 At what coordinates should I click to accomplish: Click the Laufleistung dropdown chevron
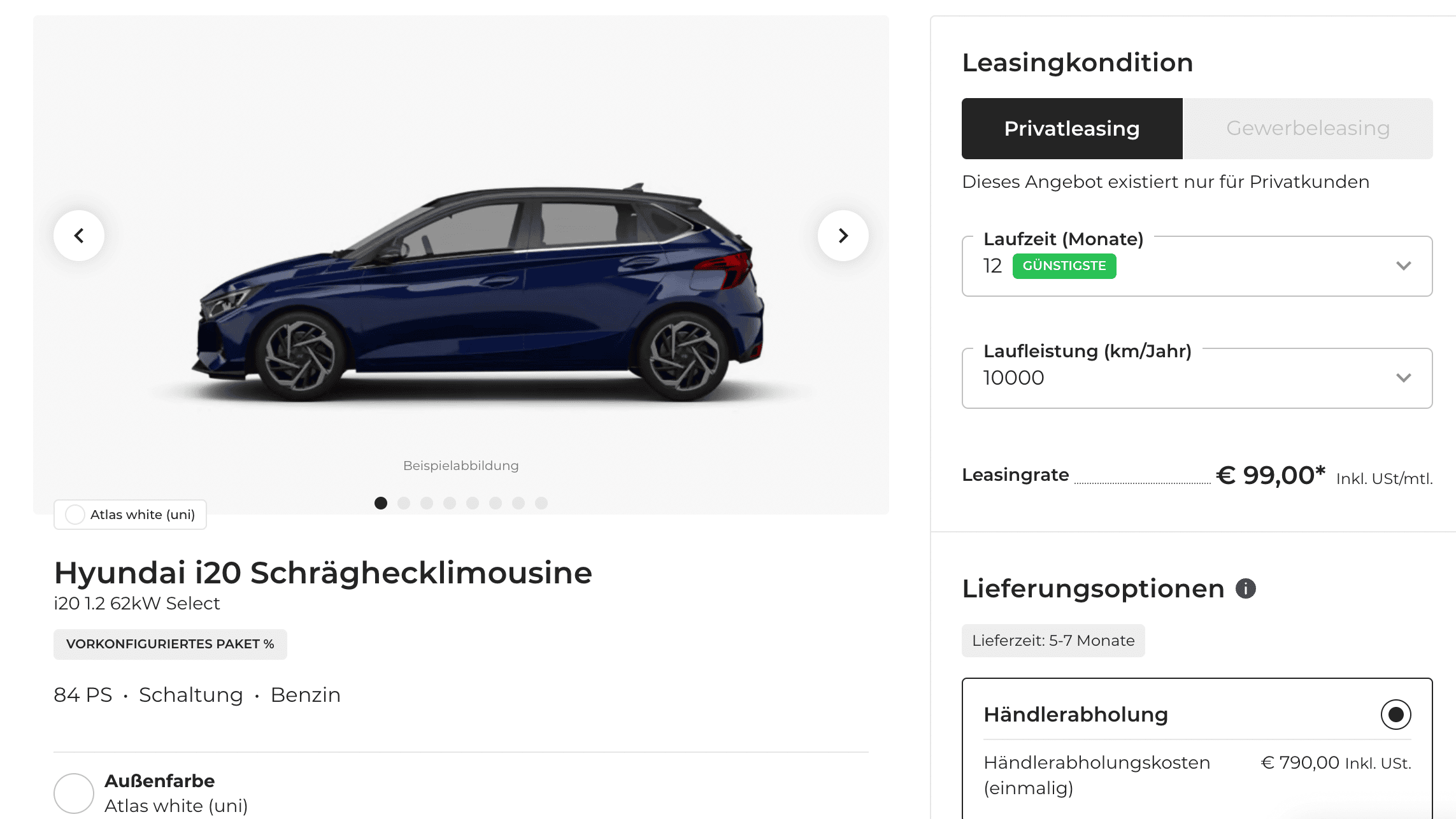click(x=1403, y=378)
